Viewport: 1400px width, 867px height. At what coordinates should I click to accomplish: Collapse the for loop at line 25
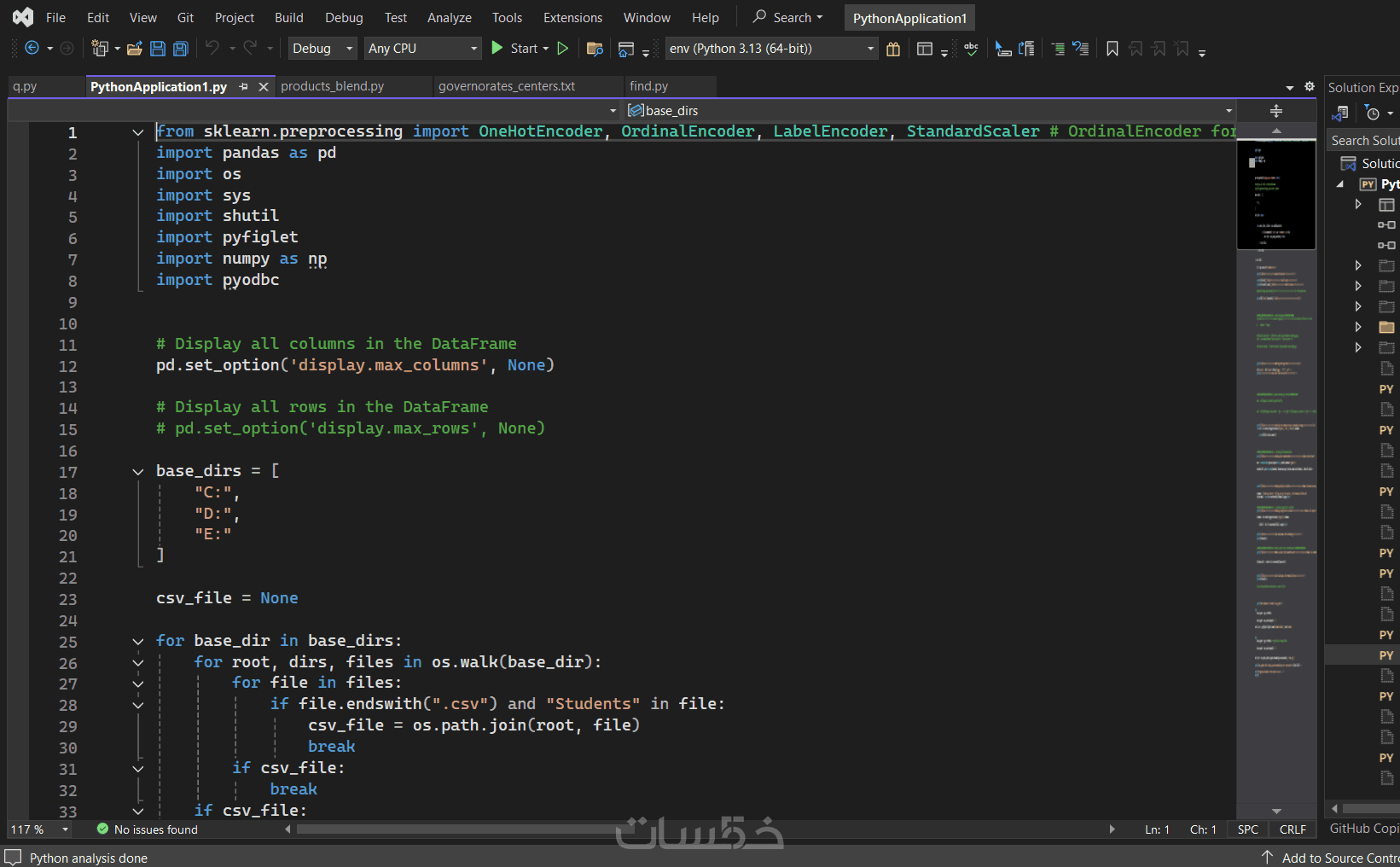[137, 641]
